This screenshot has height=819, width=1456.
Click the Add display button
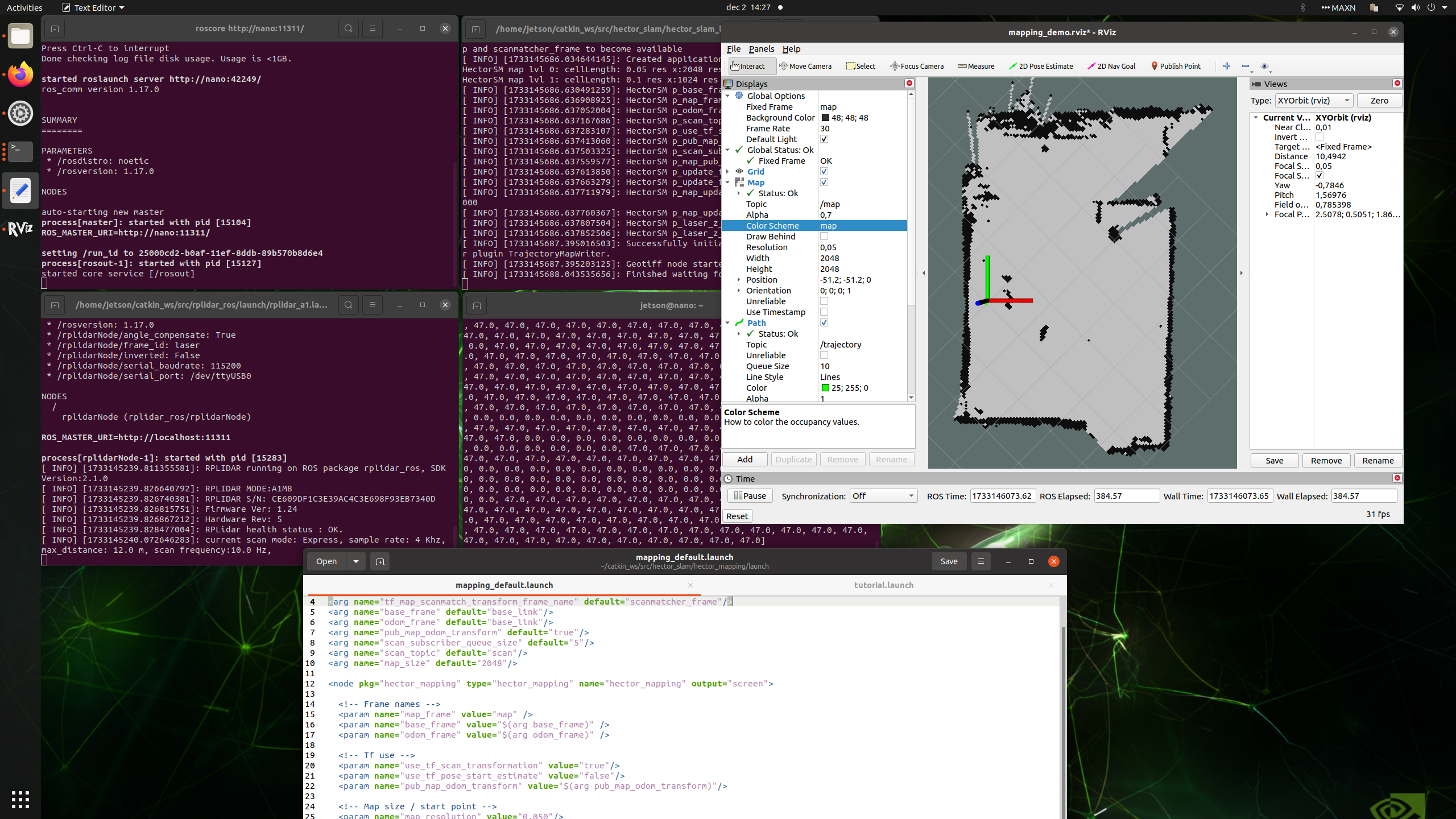[x=744, y=460]
